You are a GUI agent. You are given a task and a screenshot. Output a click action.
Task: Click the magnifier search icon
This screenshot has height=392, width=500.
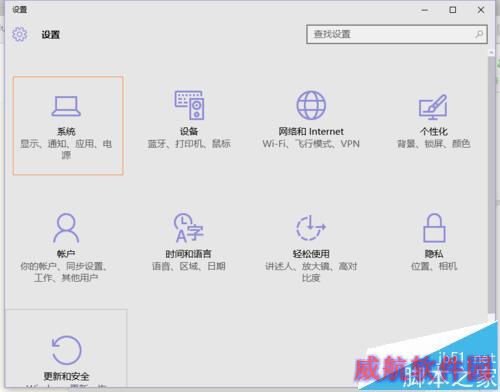coord(479,34)
